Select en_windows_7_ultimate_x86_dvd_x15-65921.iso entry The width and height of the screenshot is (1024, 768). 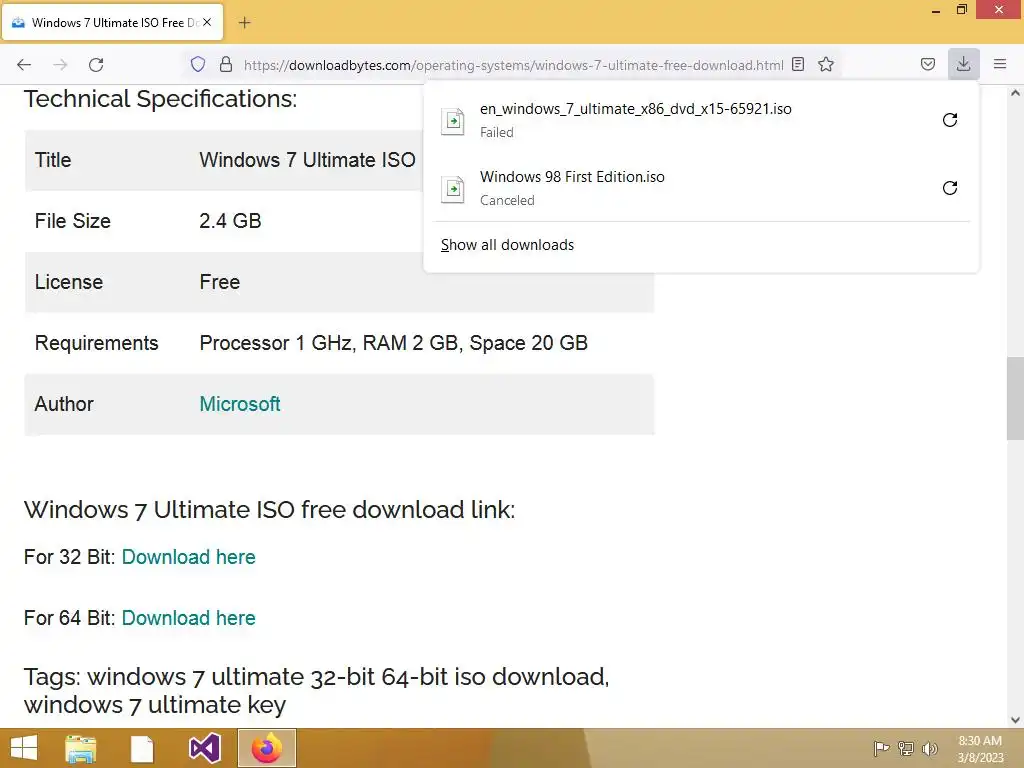tap(701, 120)
